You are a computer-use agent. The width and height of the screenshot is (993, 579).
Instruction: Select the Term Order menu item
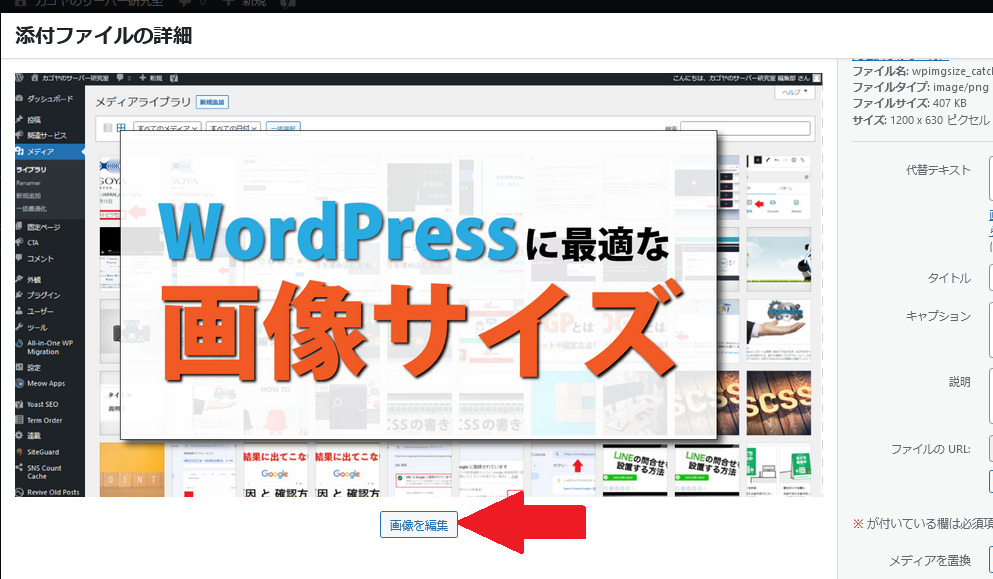(44, 420)
